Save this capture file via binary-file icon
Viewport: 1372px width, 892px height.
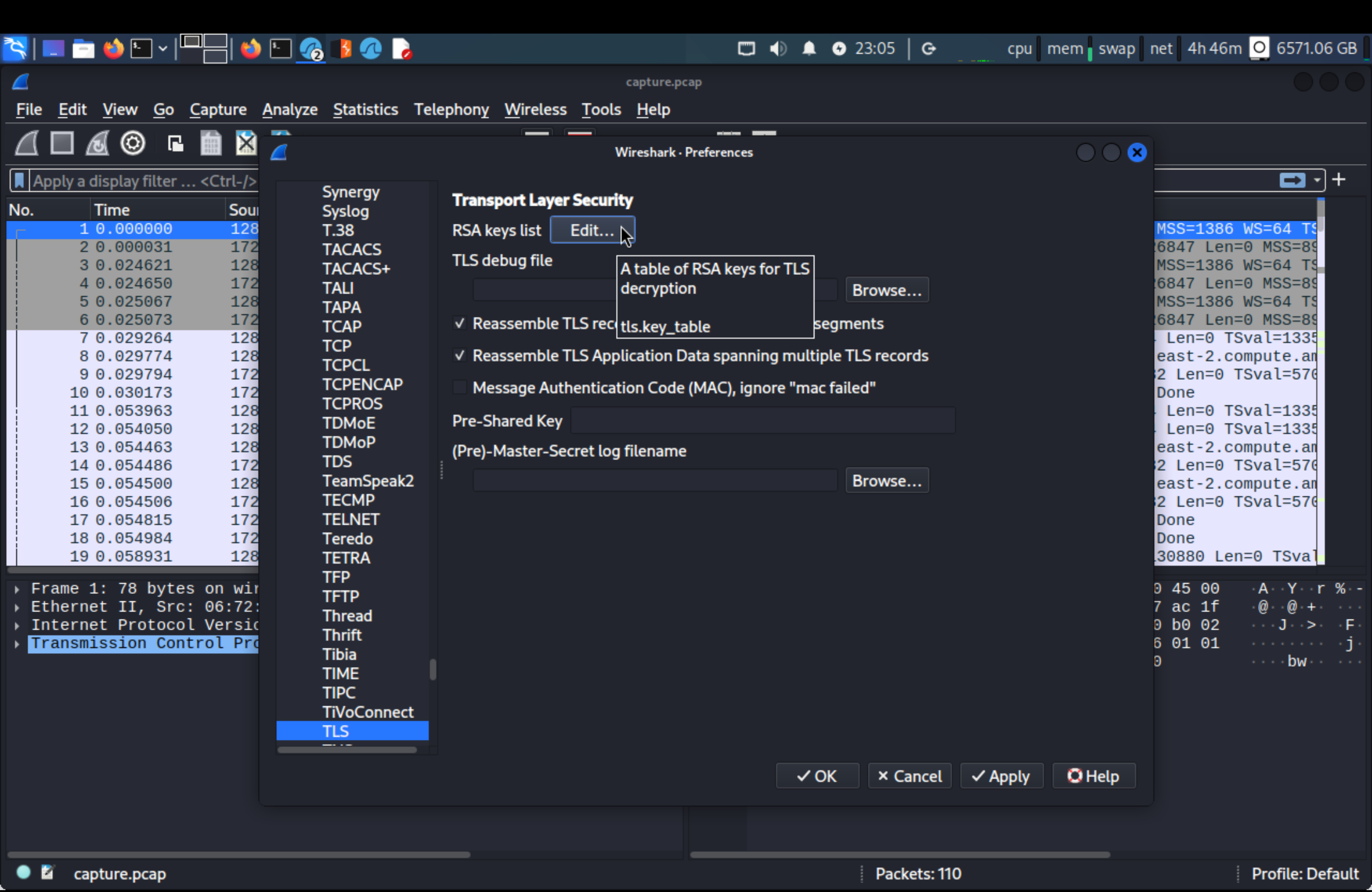tap(210, 143)
